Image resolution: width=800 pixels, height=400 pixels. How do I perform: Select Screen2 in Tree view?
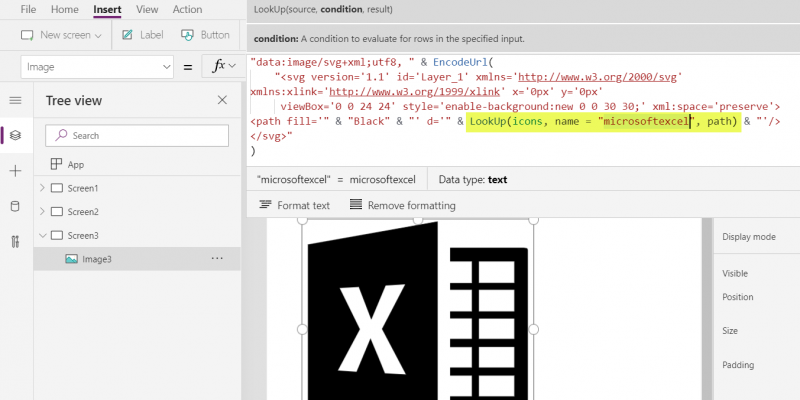(x=83, y=212)
